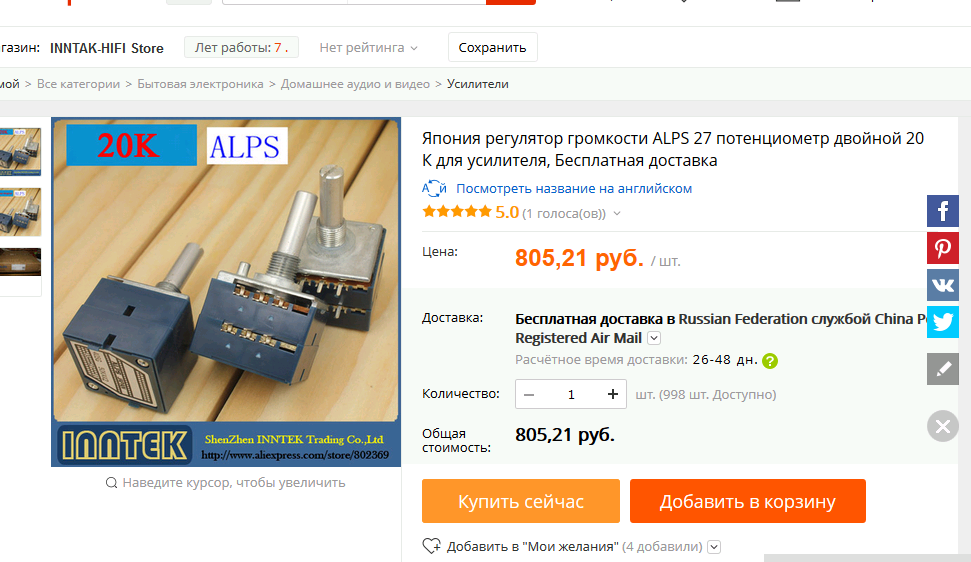This screenshot has height=562, width=971.
Task: Click the pencil edit icon in the sidebar
Action: [x=943, y=369]
